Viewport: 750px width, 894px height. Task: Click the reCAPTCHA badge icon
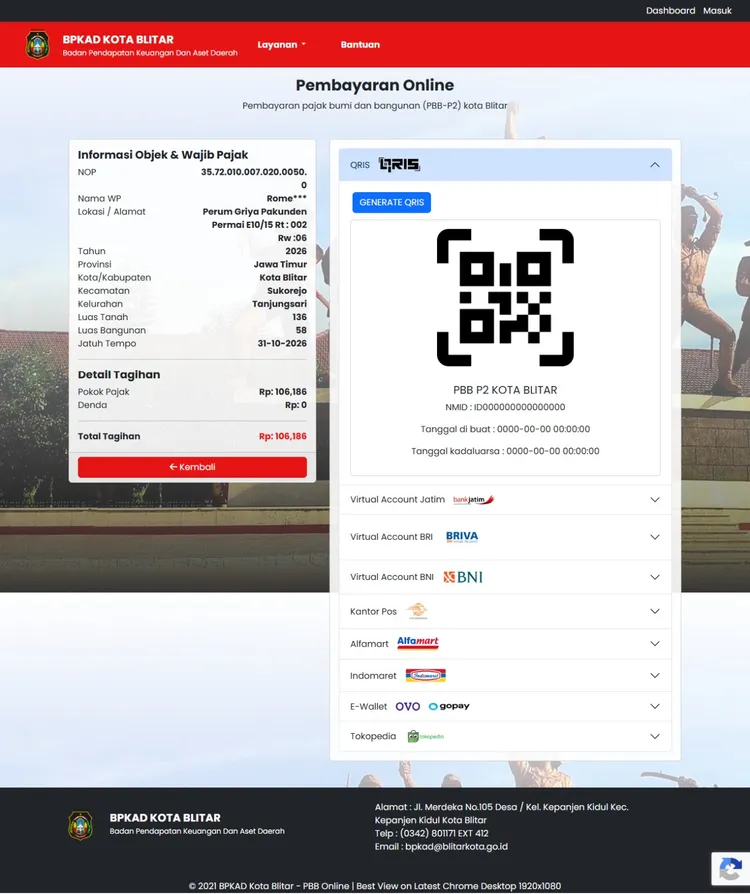[731, 870]
